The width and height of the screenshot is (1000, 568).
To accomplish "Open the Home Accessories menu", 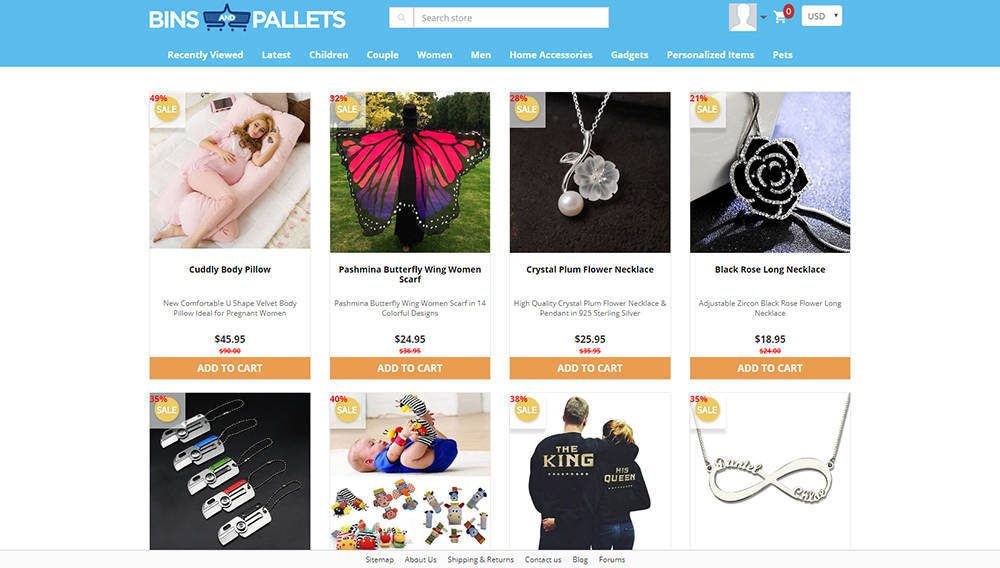I will tap(550, 55).
